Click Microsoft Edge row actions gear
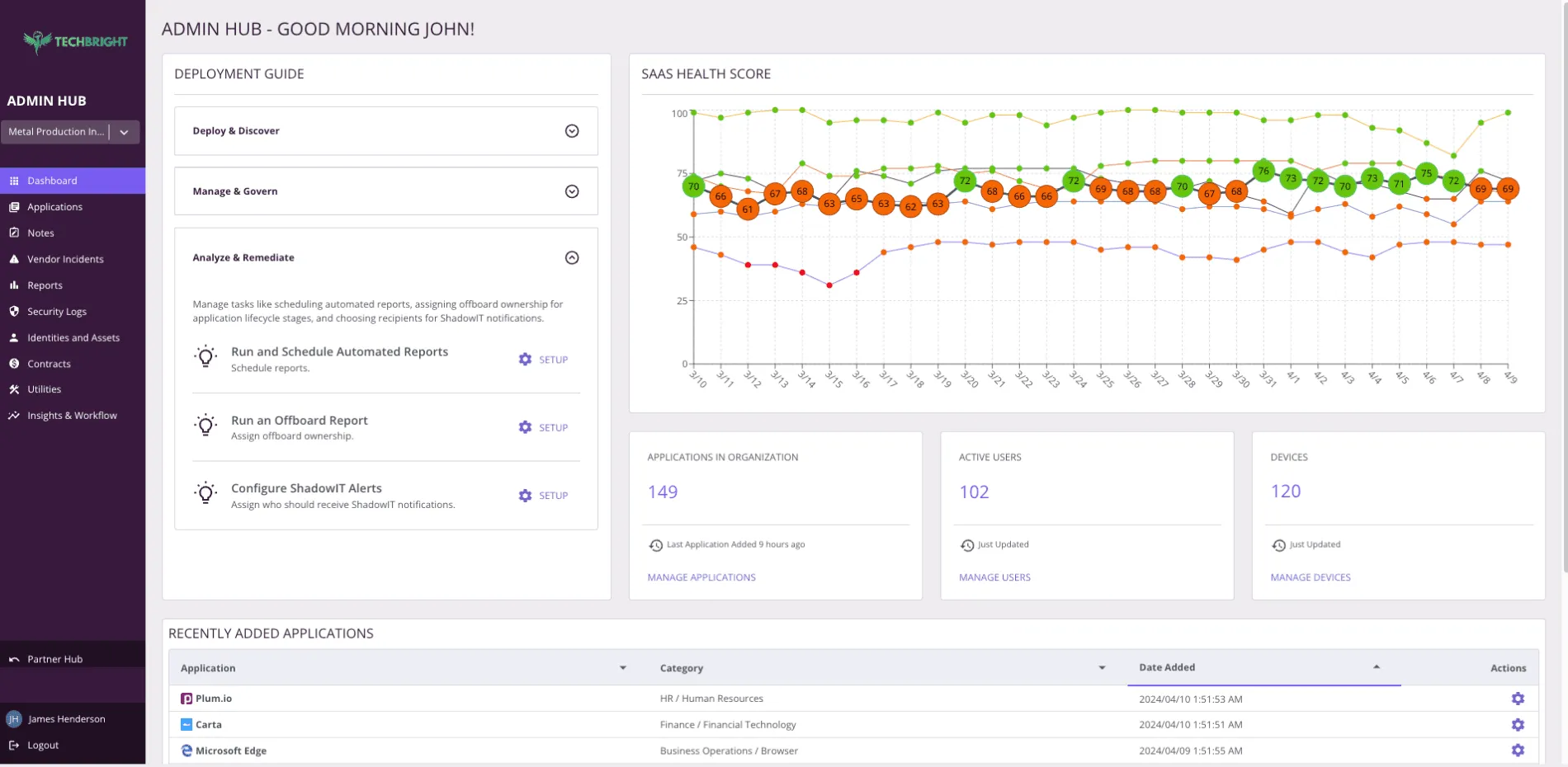Screen dimensions: 1568x767 click(1517, 751)
